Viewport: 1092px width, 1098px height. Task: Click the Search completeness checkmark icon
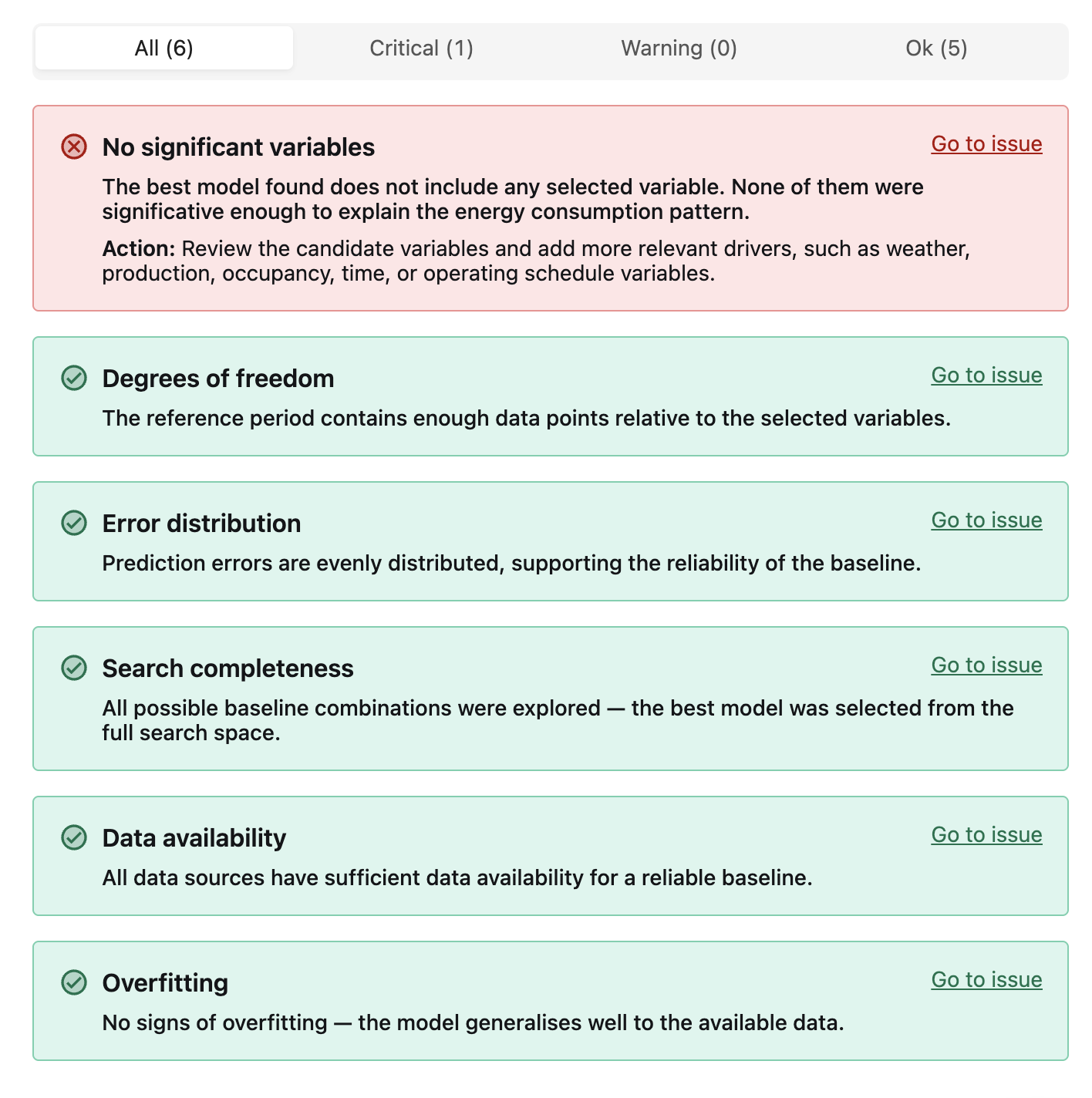pyautogui.click(x=74, y=668)
